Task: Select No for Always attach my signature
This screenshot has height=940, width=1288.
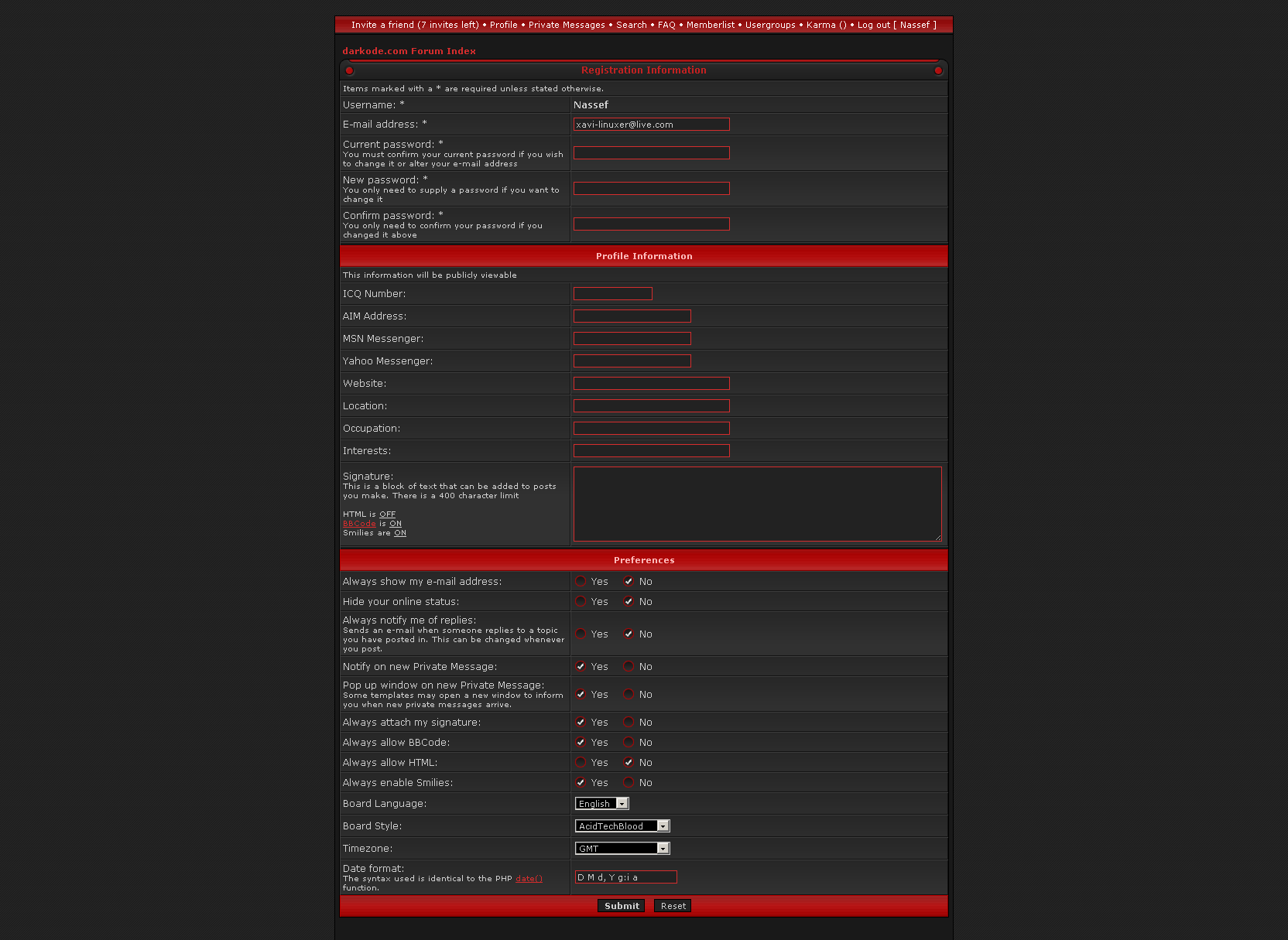Action: 629,722
